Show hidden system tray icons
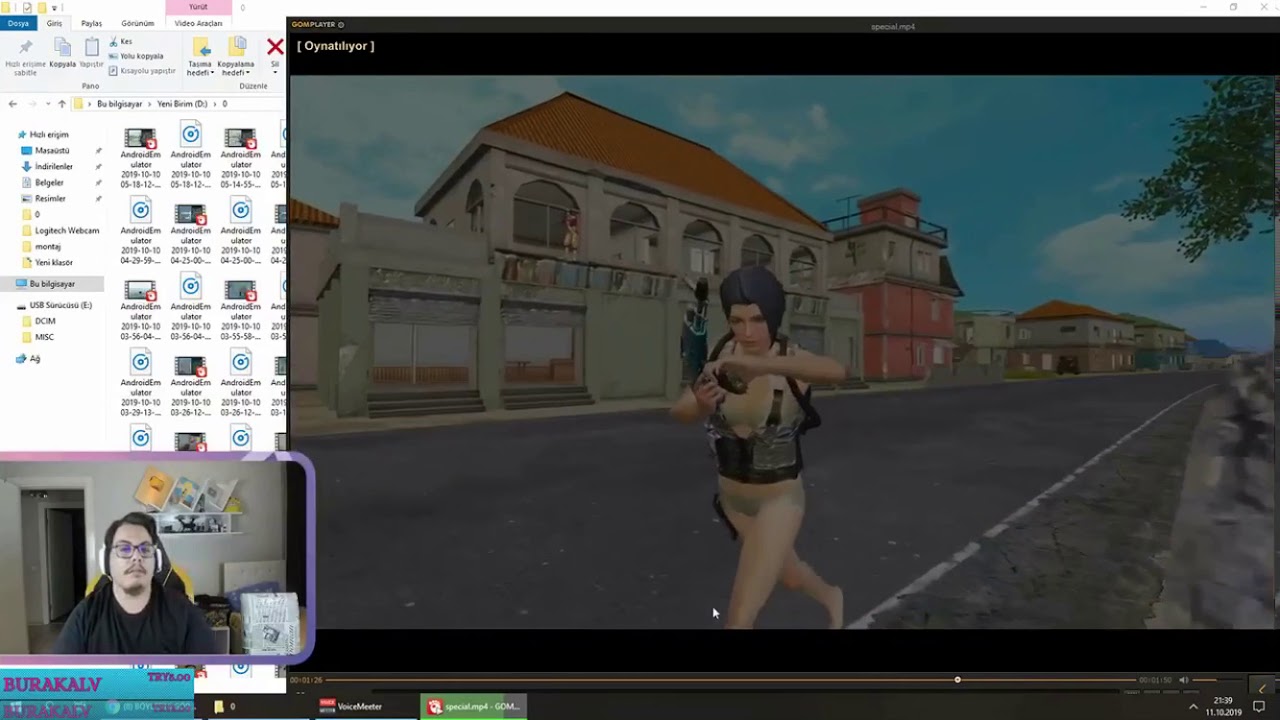This screenshot has width=1280, height=720. 1192,707
